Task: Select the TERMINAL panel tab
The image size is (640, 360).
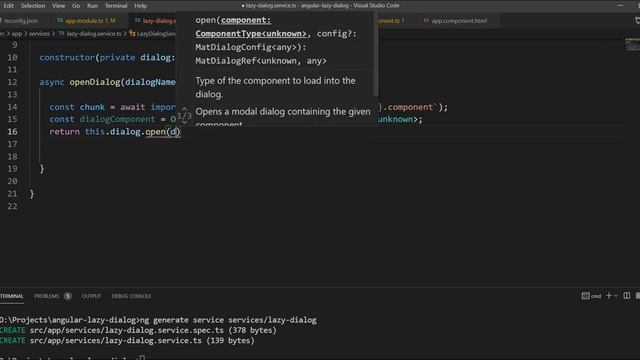Action: (x=11, y=296)
